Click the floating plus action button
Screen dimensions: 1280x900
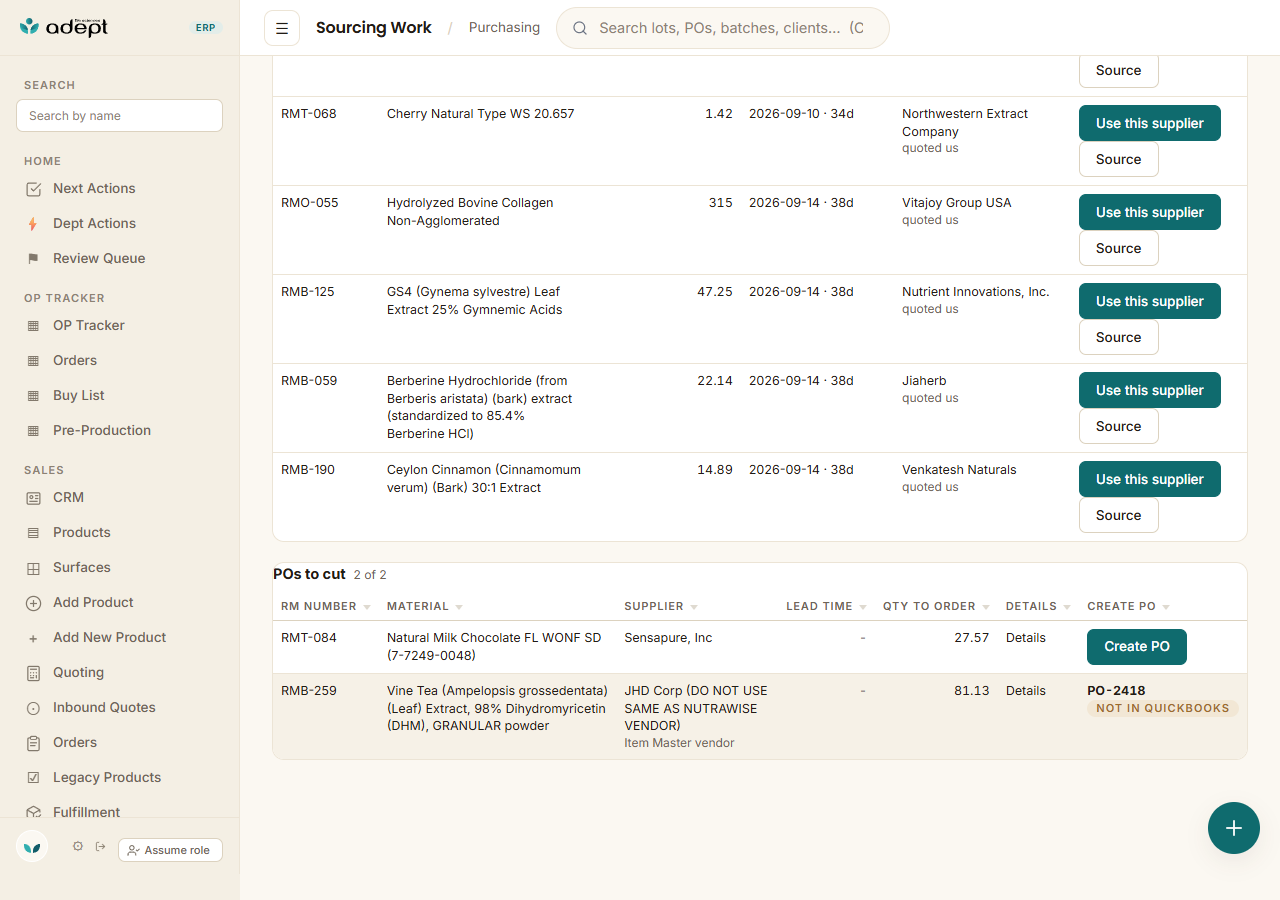coord(1234,828)
